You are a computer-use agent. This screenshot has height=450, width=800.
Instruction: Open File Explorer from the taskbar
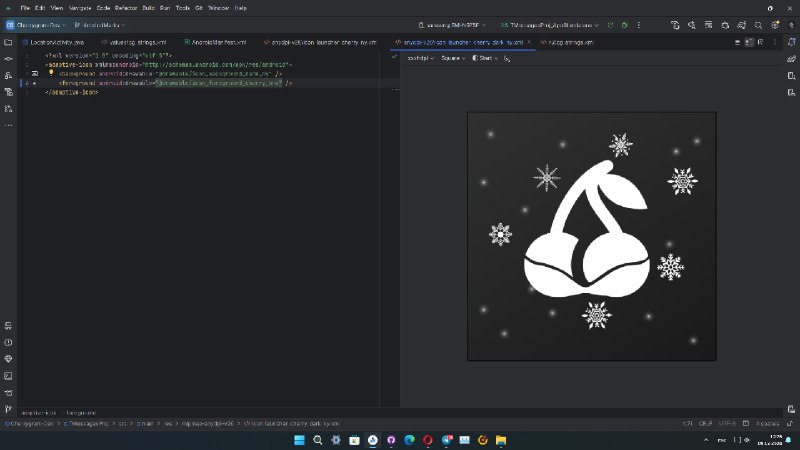tap(501, 440)
